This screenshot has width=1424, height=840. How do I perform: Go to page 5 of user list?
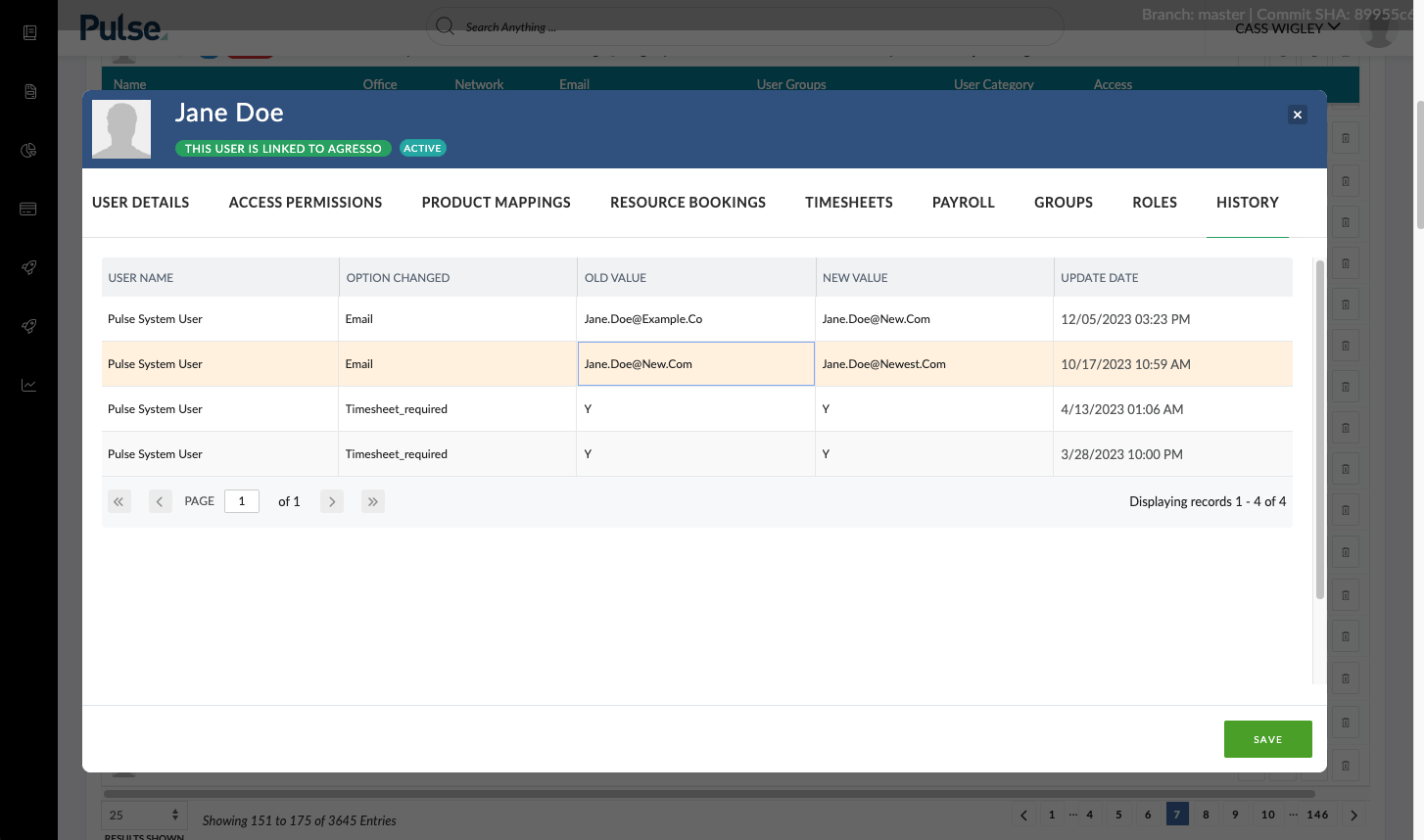click(1118, 815)
